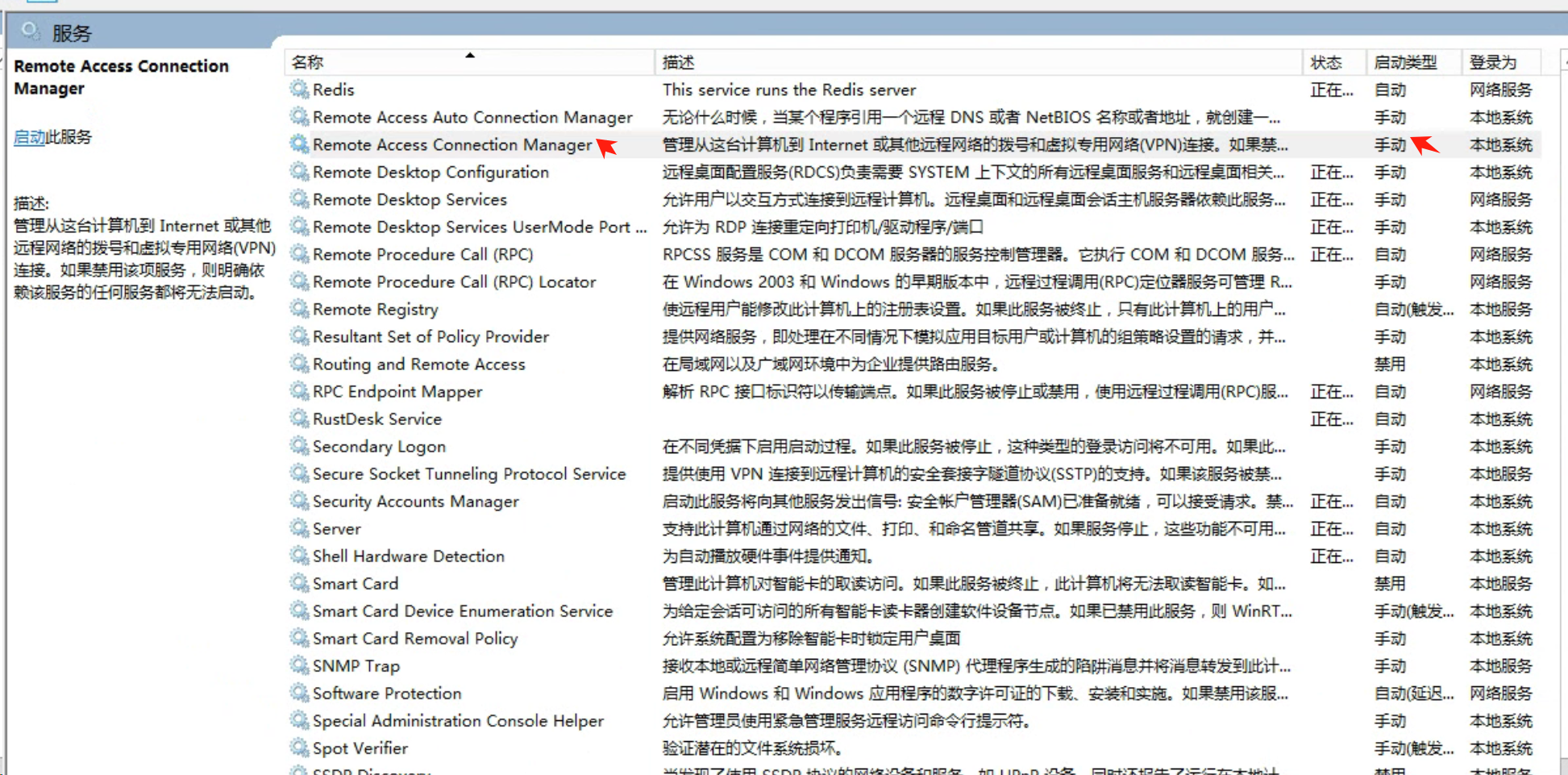Click the gear icon for Remote Access Connection Manager
This screenshot has width=1568, height=775.
click(300, 144)
